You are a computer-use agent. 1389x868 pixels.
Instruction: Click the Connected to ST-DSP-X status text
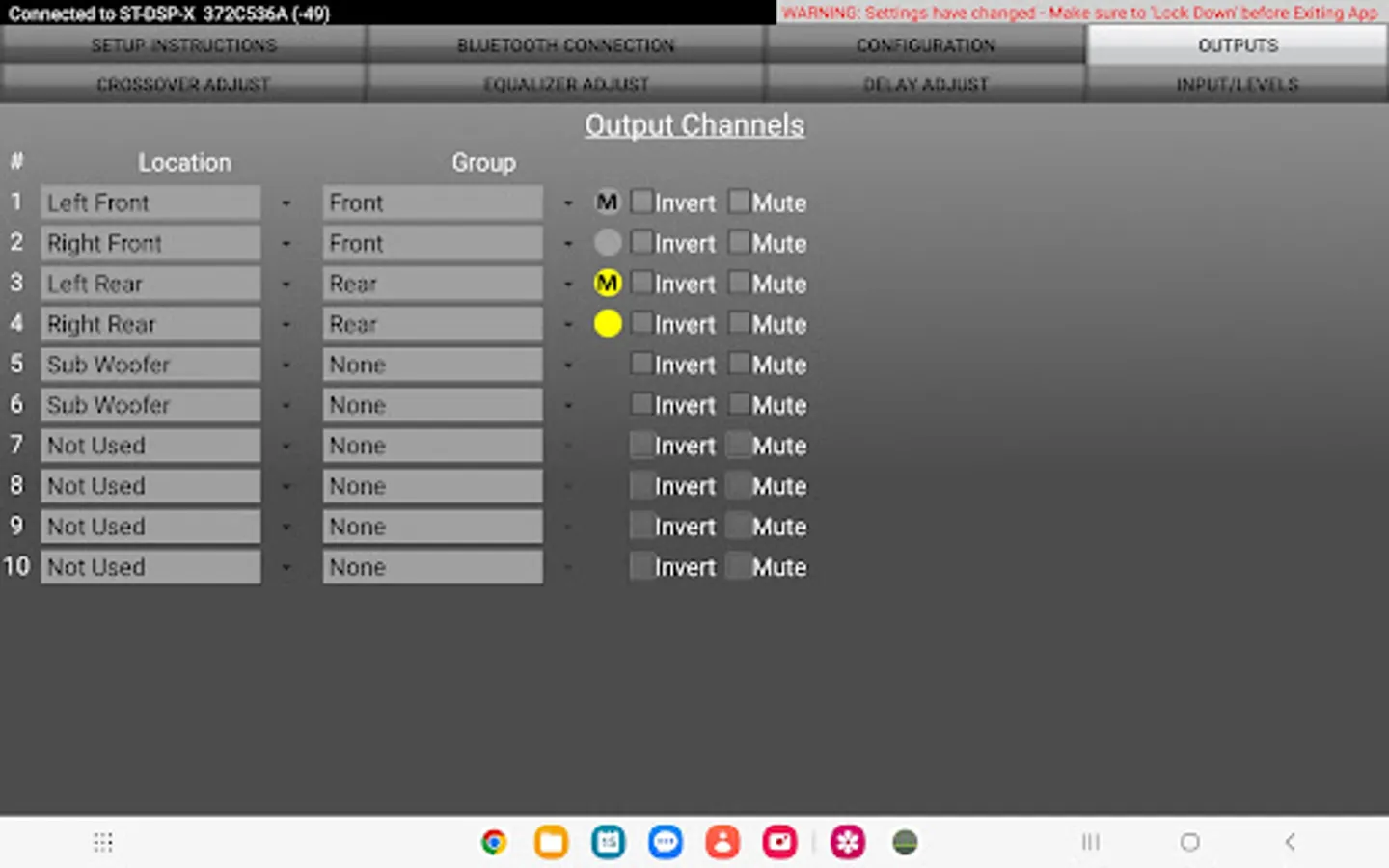[169, 14]
